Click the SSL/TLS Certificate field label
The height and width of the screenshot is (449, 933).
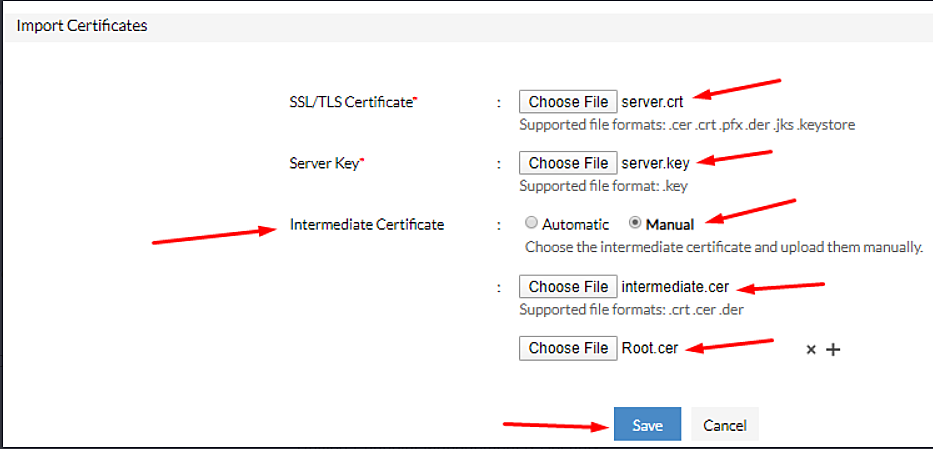click(353, 102)
